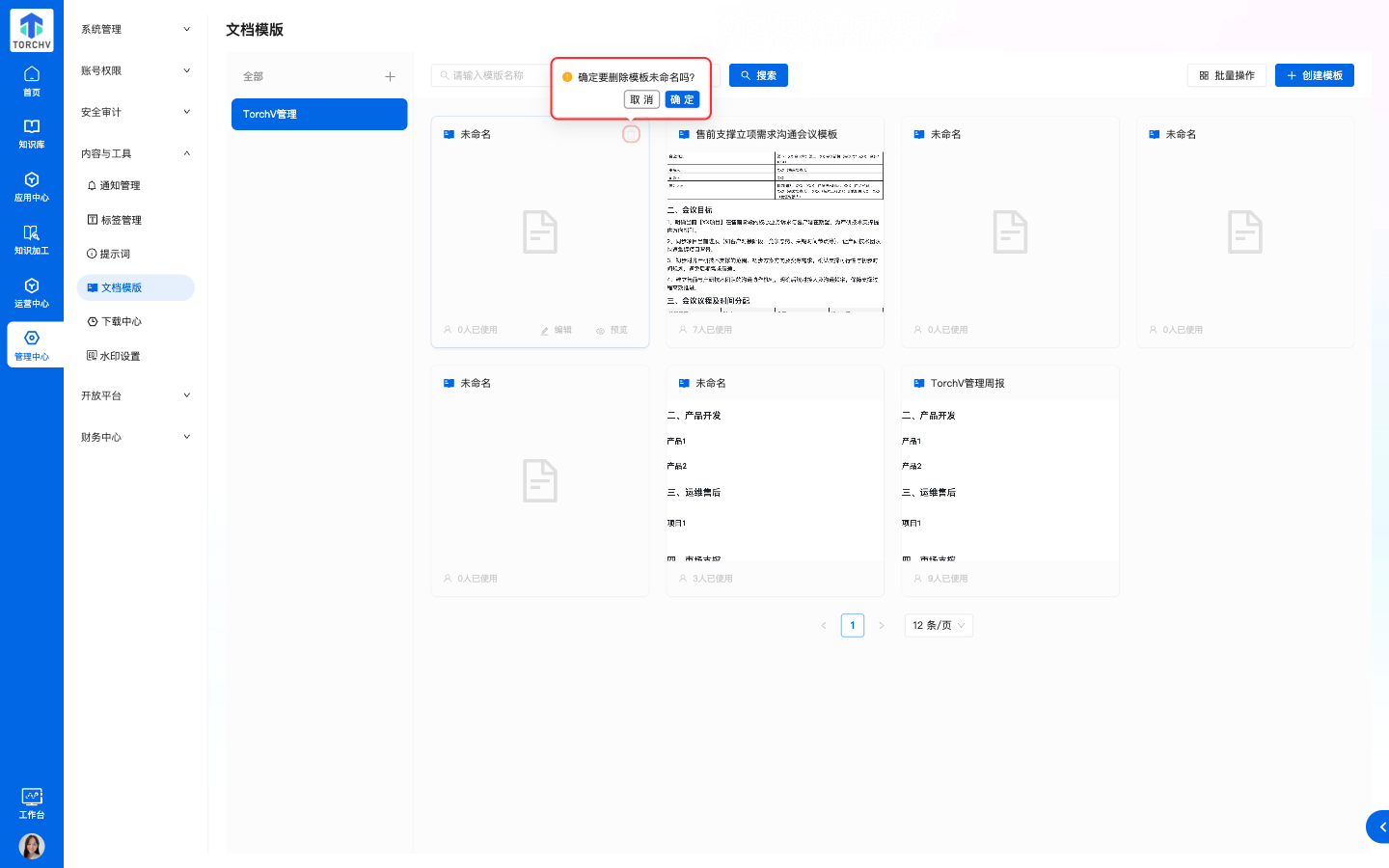Open the 首页 home icon in sidebar

pyautogui.click(x=31, y=80)
